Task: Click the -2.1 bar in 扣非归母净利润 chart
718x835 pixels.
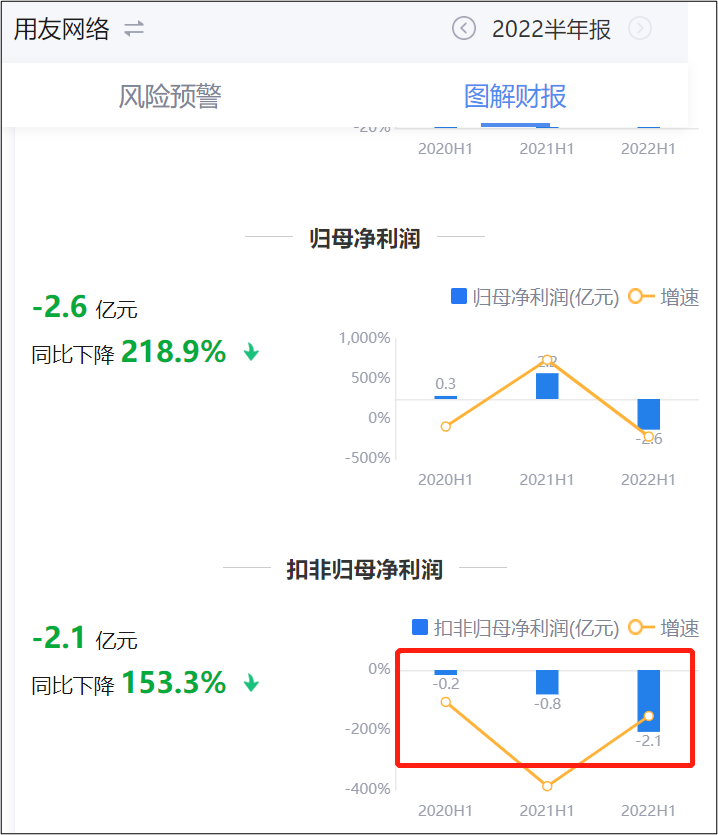Action: click(649, 701)
